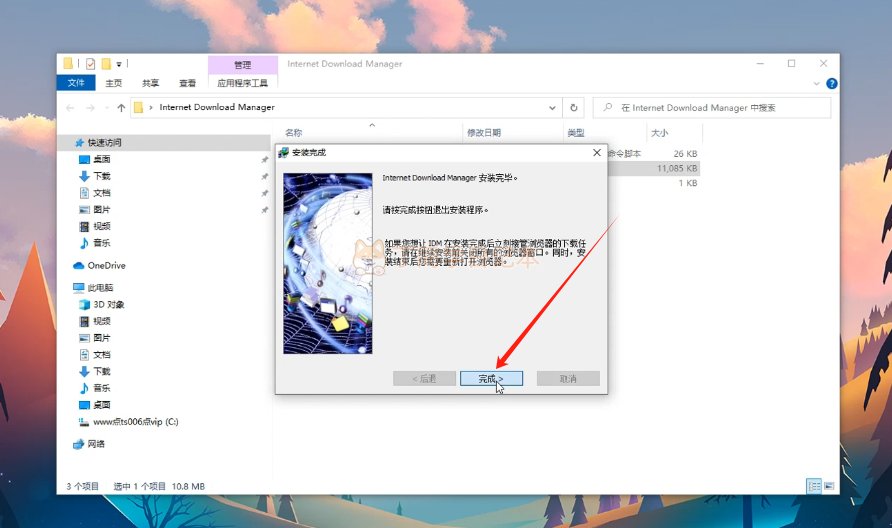The height and width of the screenshot is (528, 892).
Task: Switch to the 查看 ribbon tab
Action: pos(188,83)
